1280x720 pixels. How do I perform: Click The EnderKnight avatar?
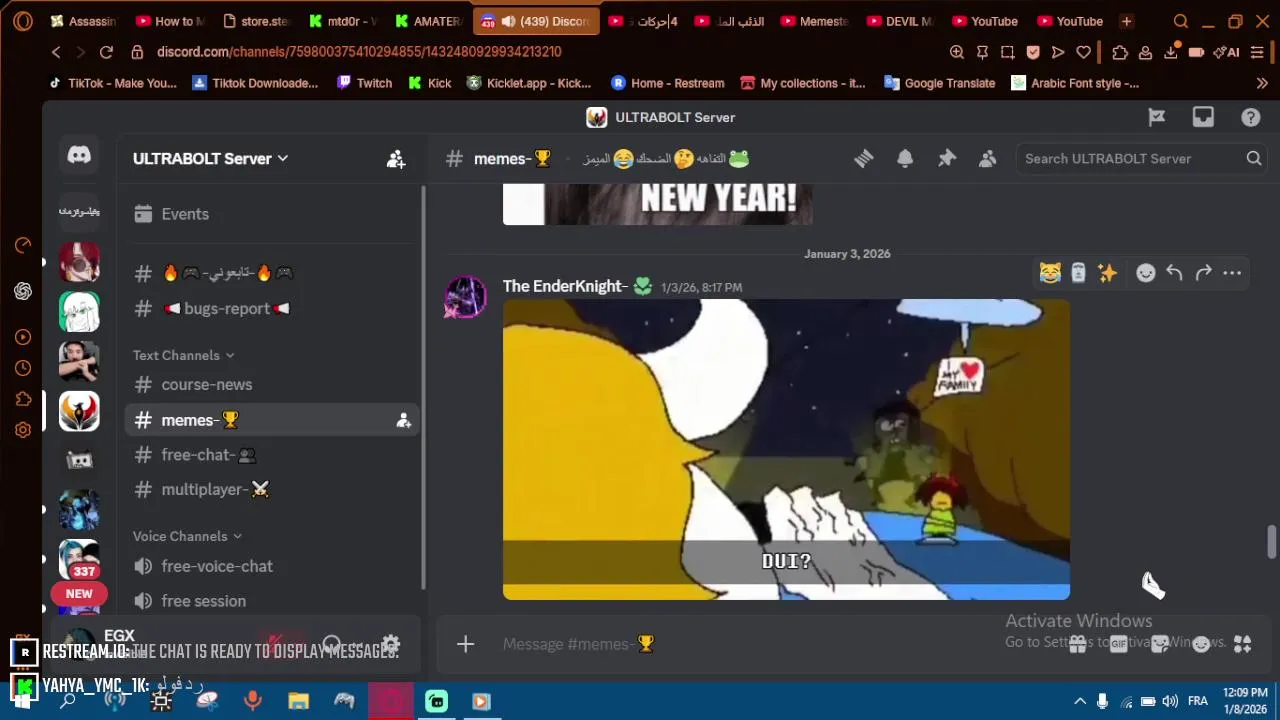(x=465, y=297)
